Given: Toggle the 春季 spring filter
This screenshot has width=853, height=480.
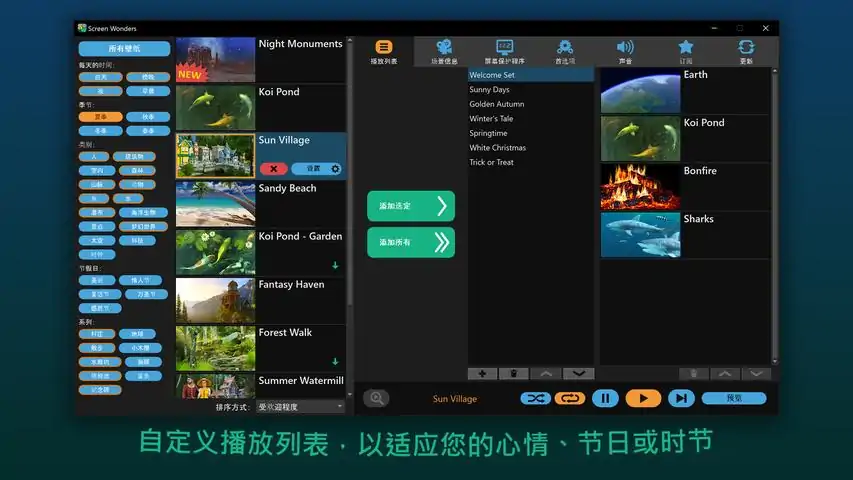Looking at the screenshot, I should [x=148, y=131].
